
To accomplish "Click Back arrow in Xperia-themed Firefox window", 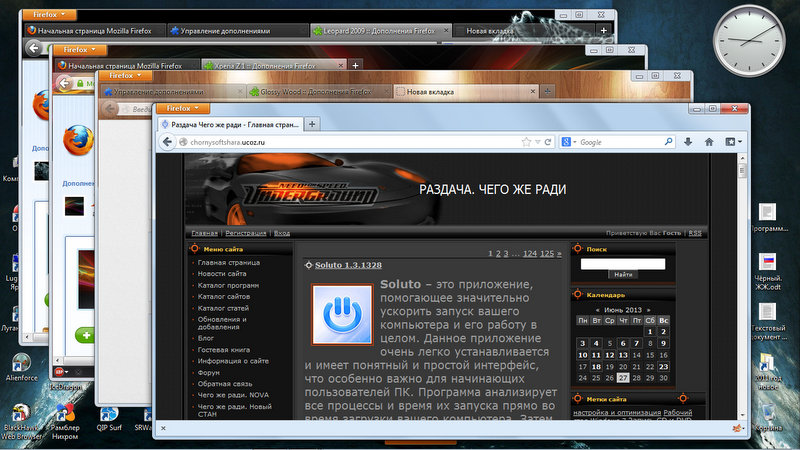I will point(64,83).
